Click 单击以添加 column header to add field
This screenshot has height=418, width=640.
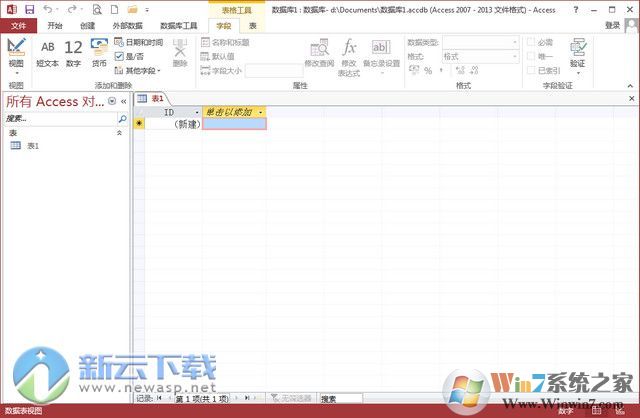click(234, 112)
